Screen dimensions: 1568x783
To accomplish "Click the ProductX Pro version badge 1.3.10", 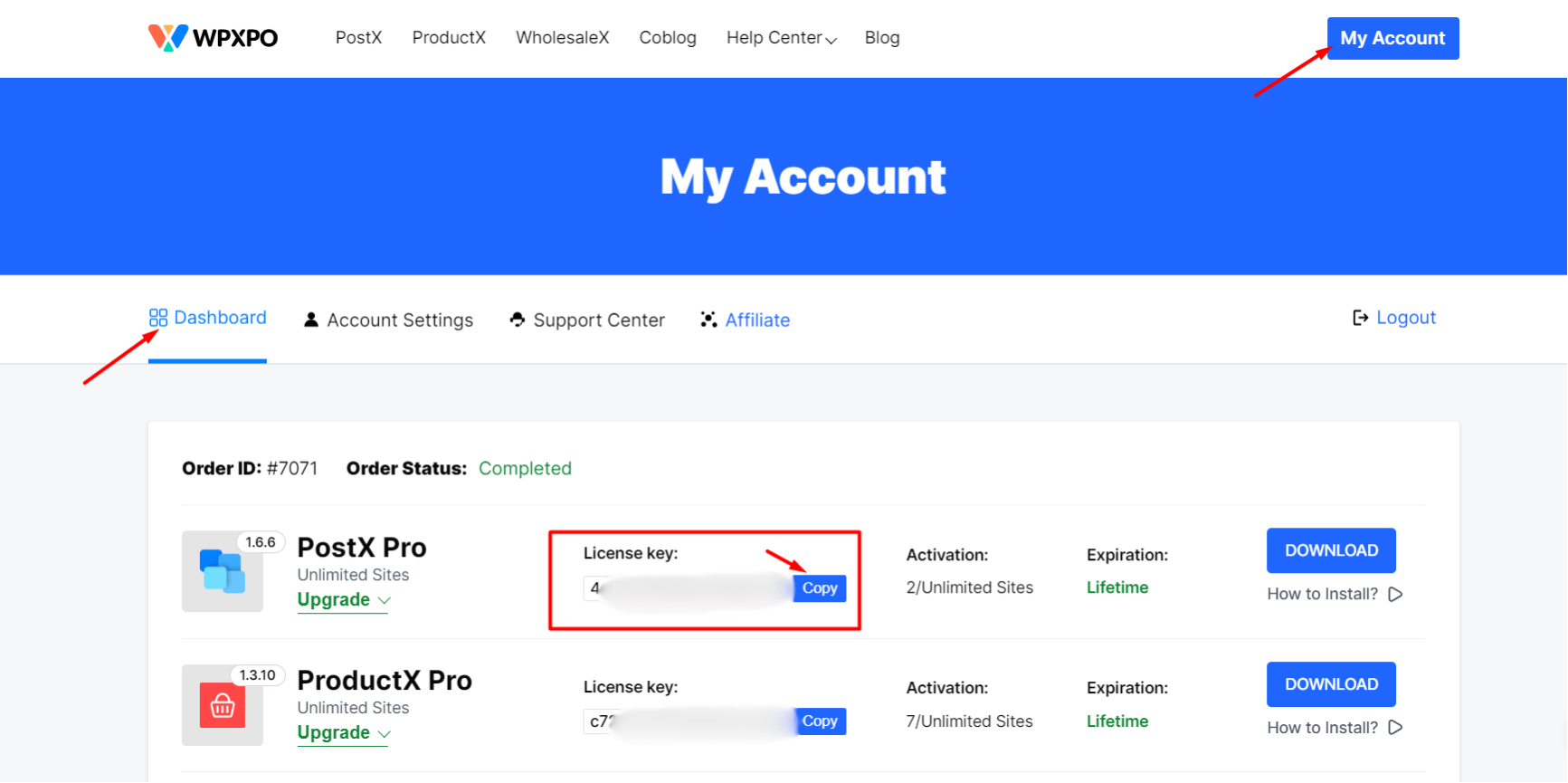I will pos(258,675).
